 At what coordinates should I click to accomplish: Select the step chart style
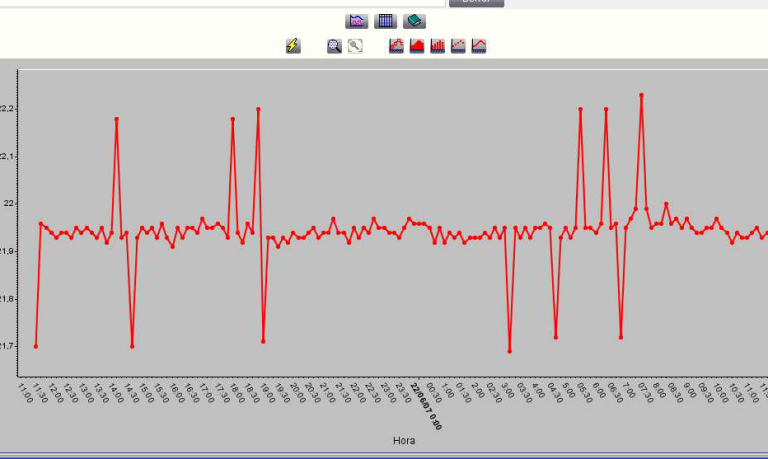(396, 46)
